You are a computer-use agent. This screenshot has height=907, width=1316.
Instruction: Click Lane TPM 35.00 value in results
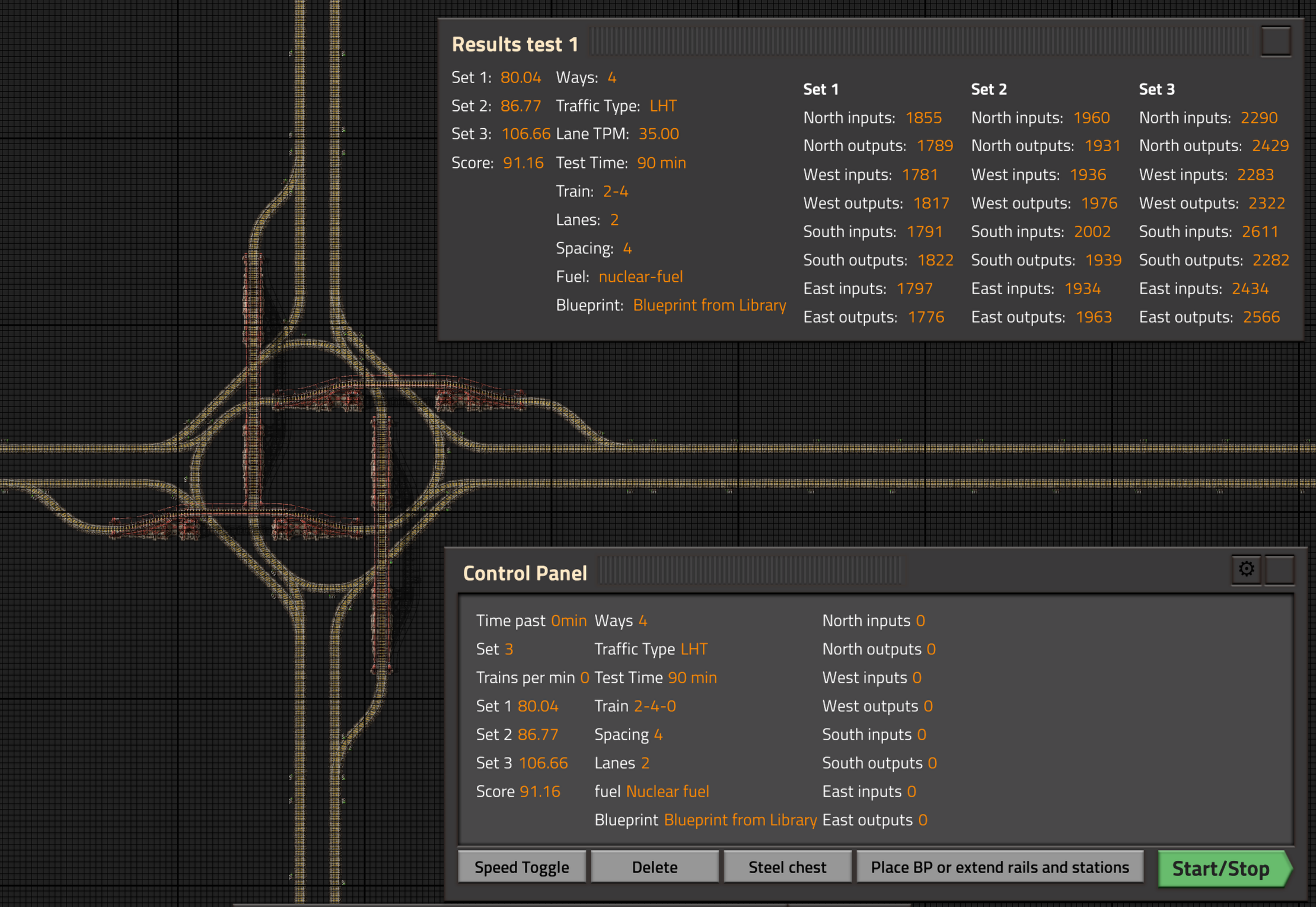658,134
